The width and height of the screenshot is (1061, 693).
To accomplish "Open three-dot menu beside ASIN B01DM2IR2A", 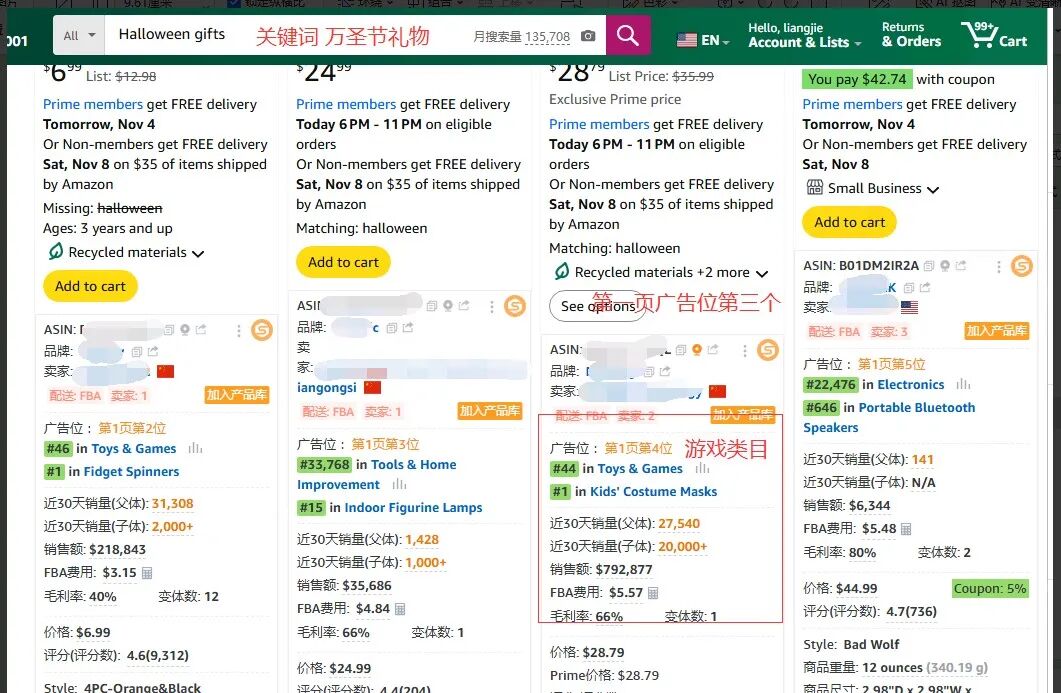I will click(x=999, y=267).
